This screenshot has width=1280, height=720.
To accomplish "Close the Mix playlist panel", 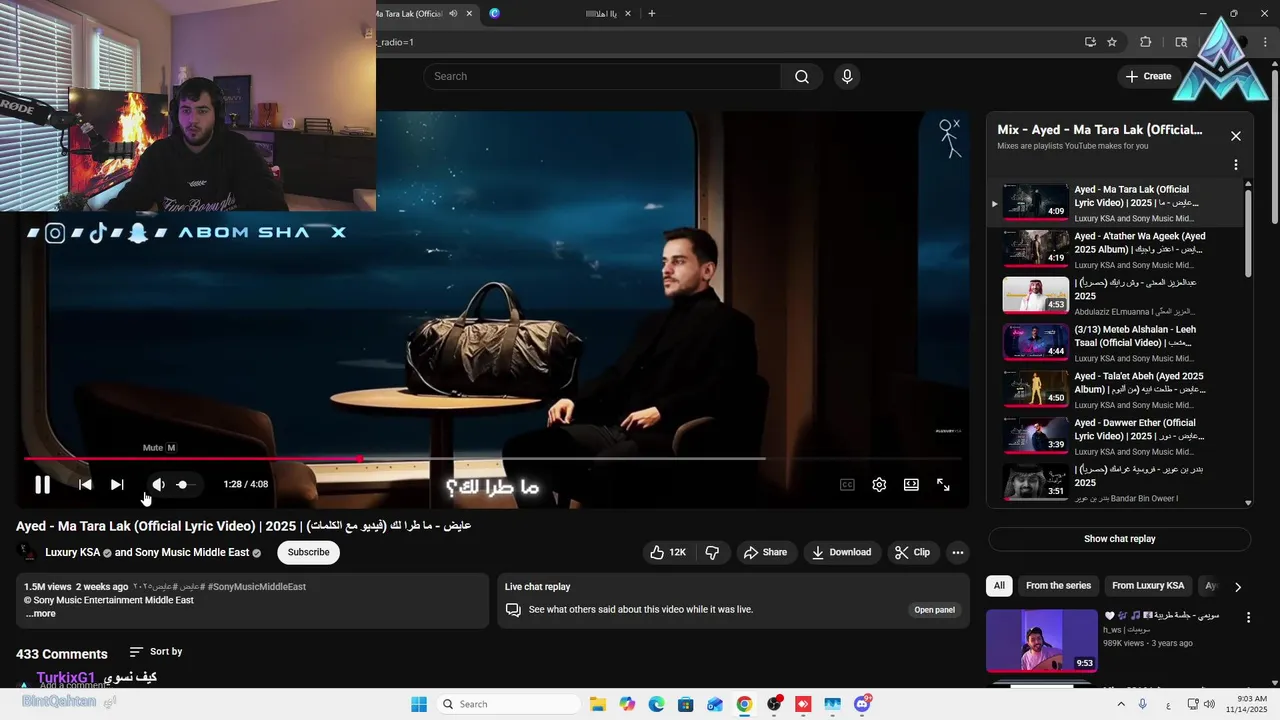I will (1236, 136).
